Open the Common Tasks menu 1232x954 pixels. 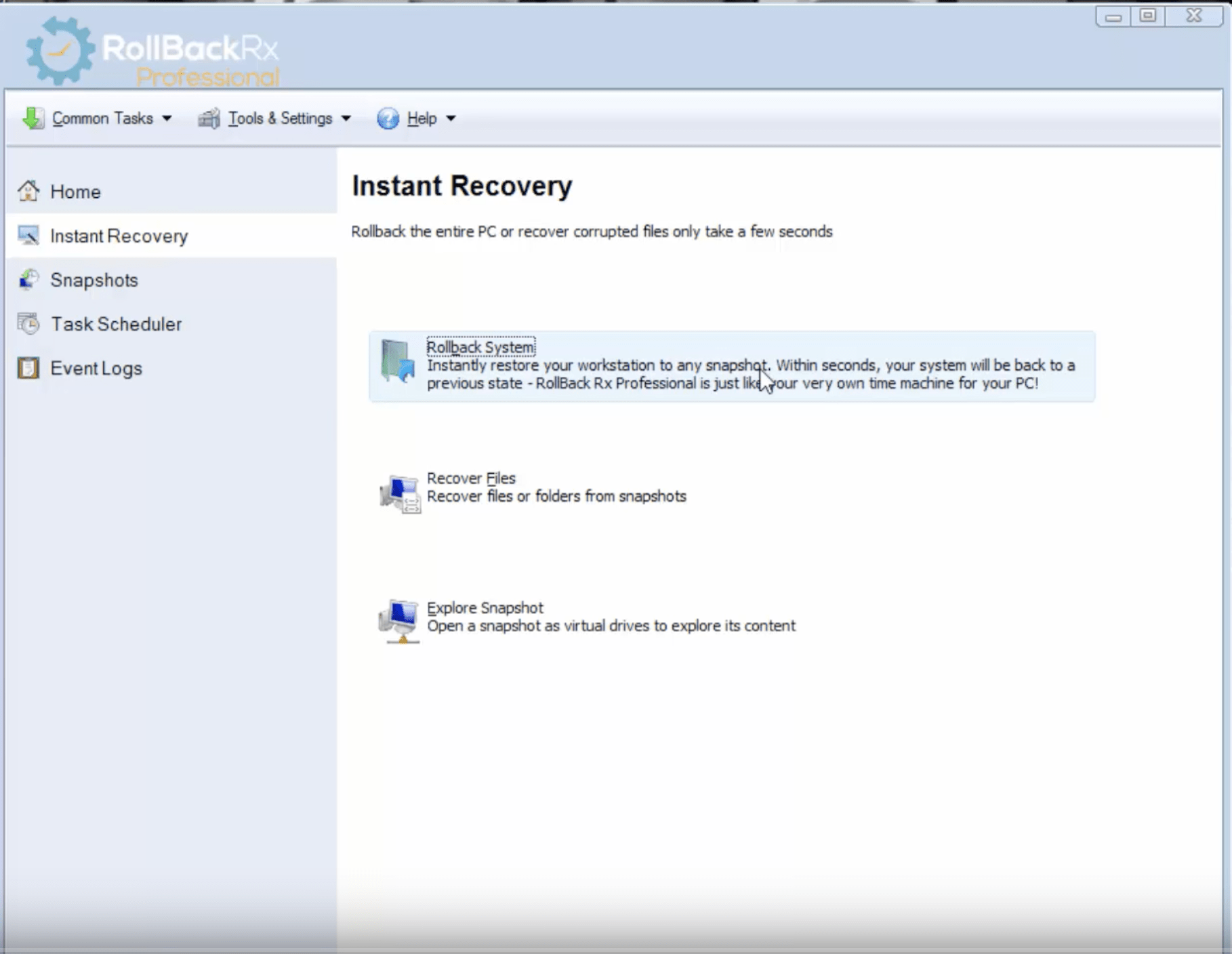pyautogui.click(x=103, y=118)
